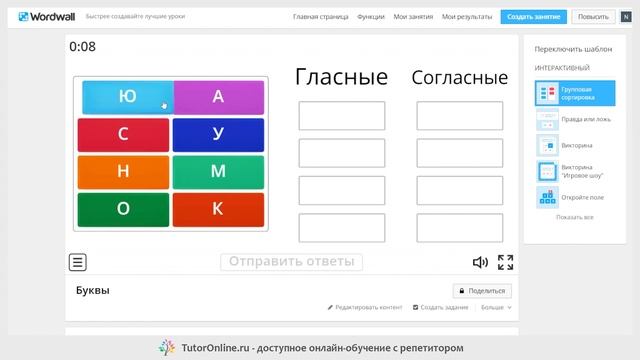Toggle sound with the speaker icon
This screenshot has height=360, width=640.
480,262
